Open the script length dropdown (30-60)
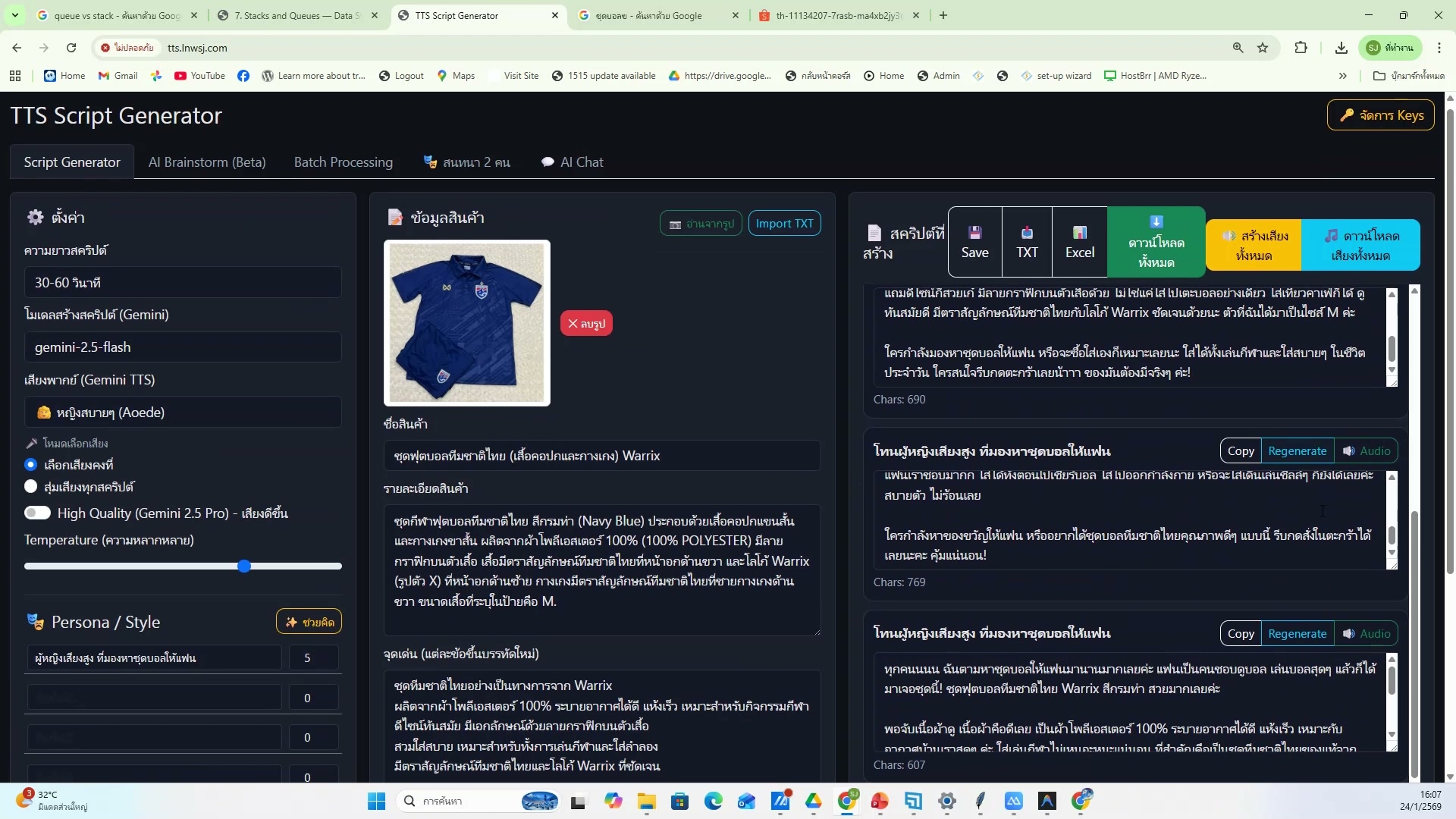The image size is (1456, 819). [x=182, y=282]
